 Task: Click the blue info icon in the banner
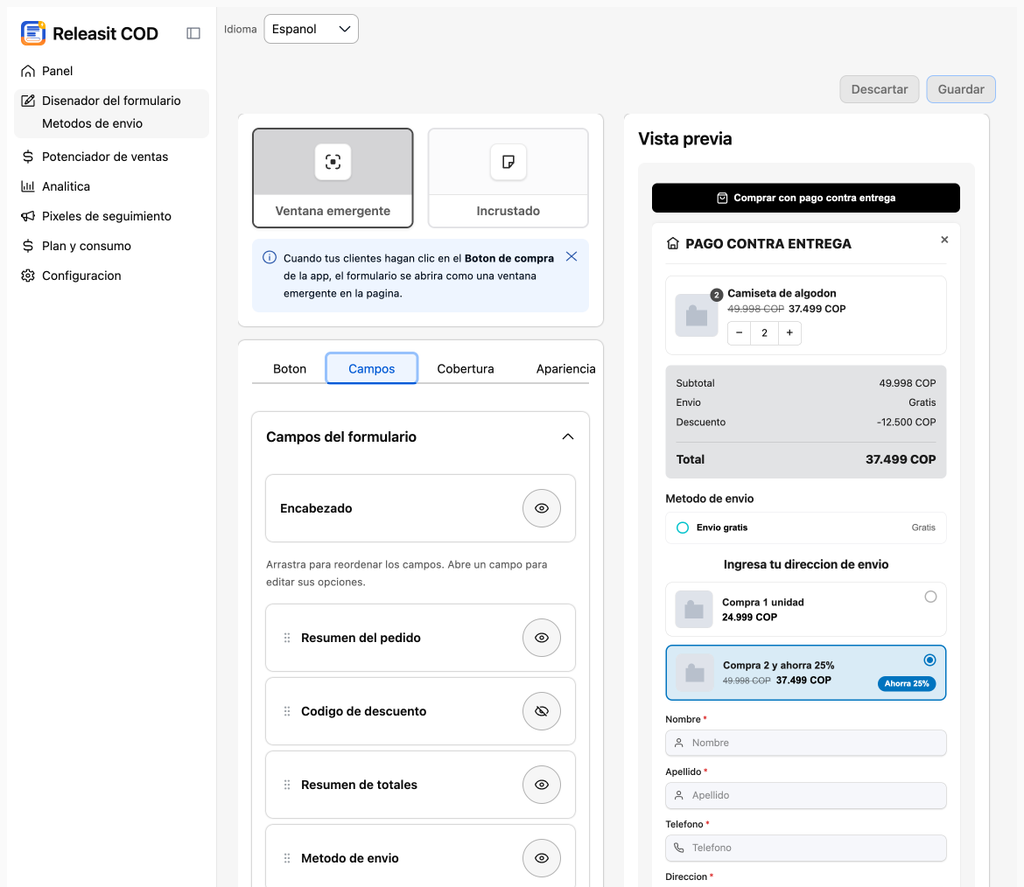pyautogui.click(x=269, y=257)
